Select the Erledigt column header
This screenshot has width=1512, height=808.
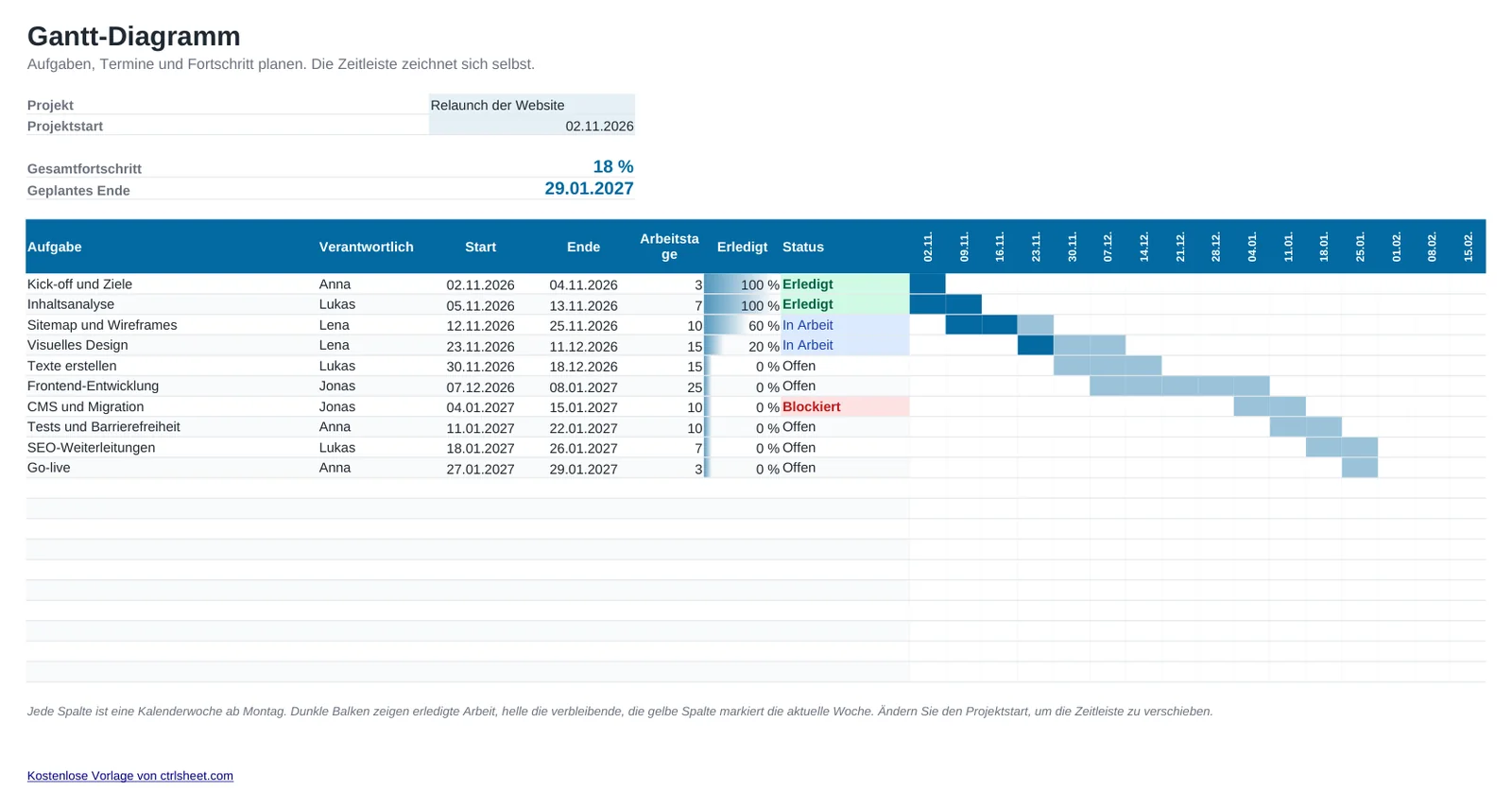click(x=743, y=247)
